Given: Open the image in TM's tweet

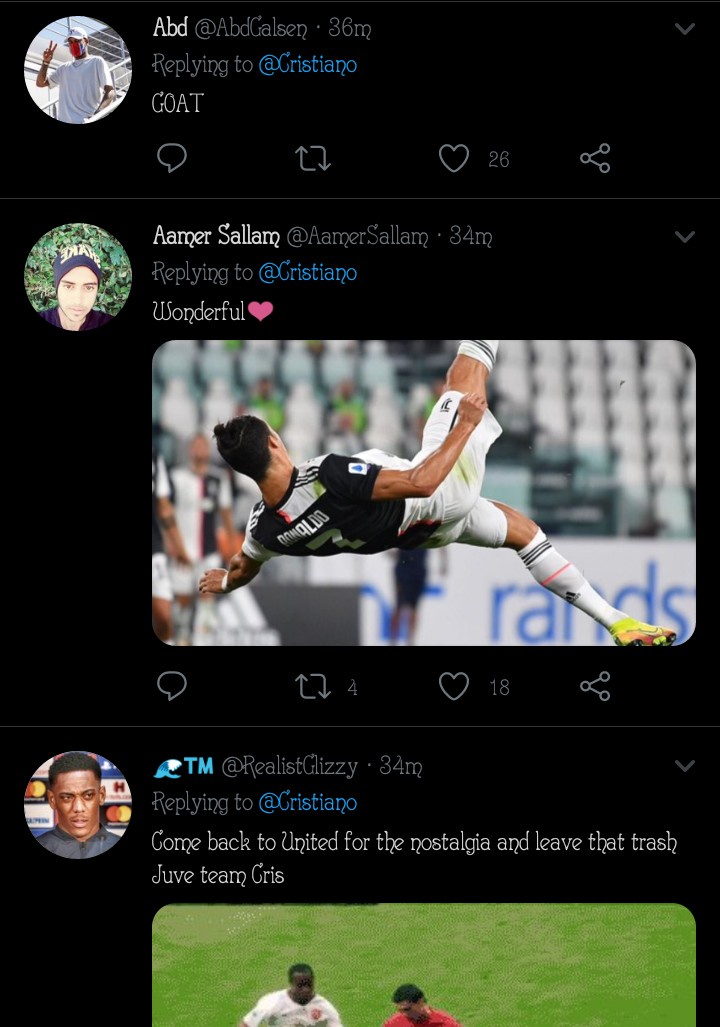Looking at the screenshot, I should [423, 965].
